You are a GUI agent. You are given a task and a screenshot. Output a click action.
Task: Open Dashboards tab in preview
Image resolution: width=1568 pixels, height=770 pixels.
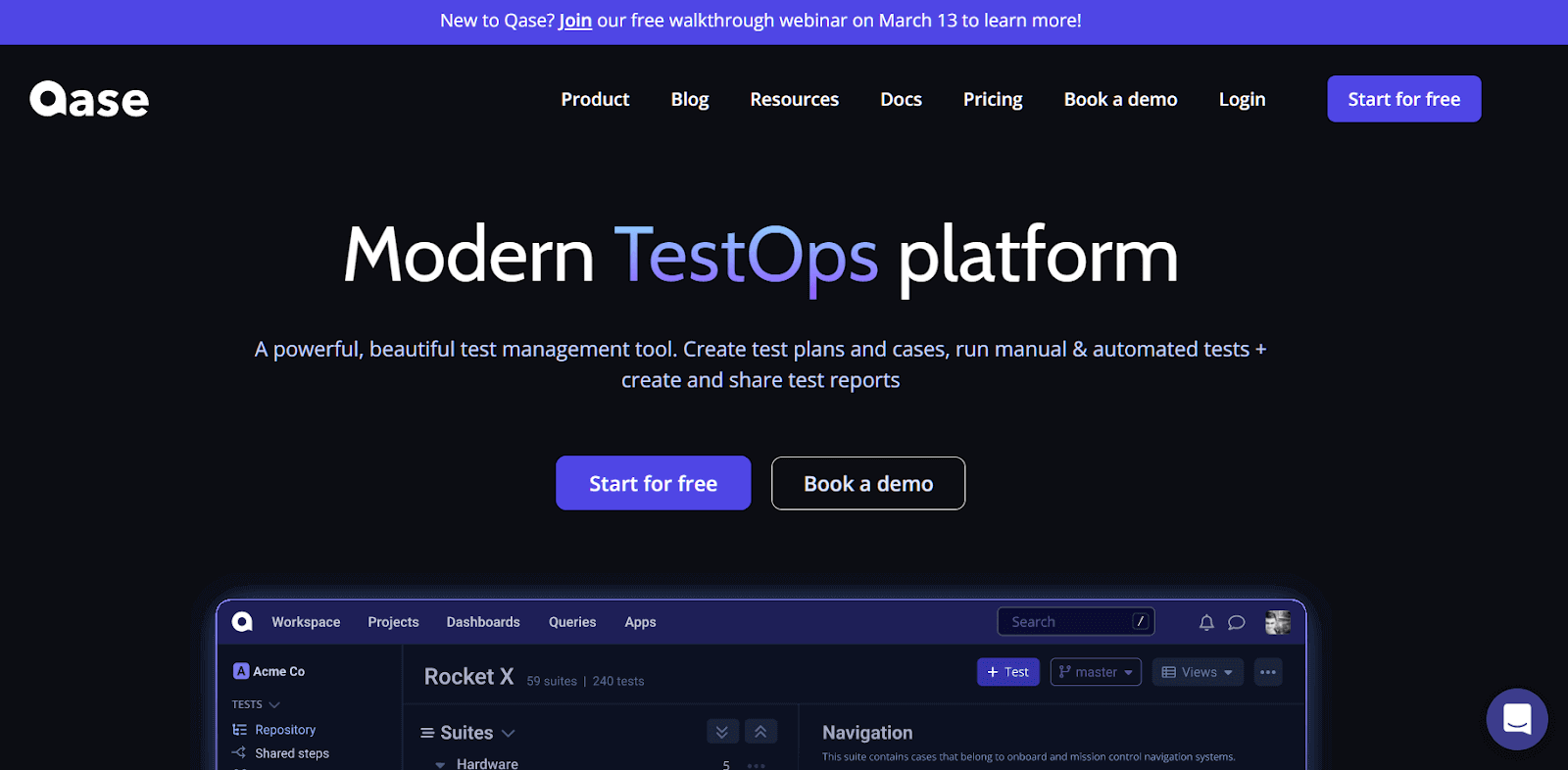483,622
